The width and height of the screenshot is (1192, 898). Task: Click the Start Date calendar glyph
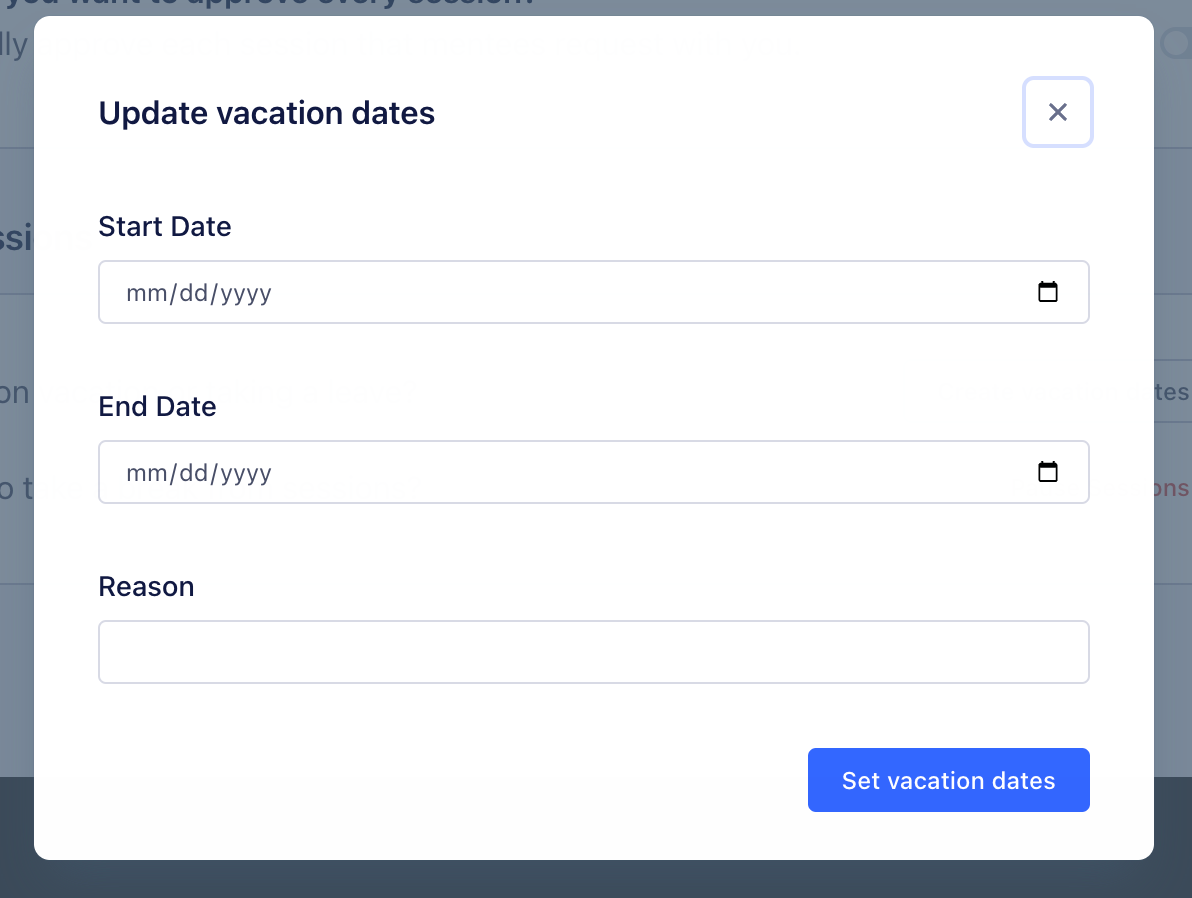(1048, 291)
